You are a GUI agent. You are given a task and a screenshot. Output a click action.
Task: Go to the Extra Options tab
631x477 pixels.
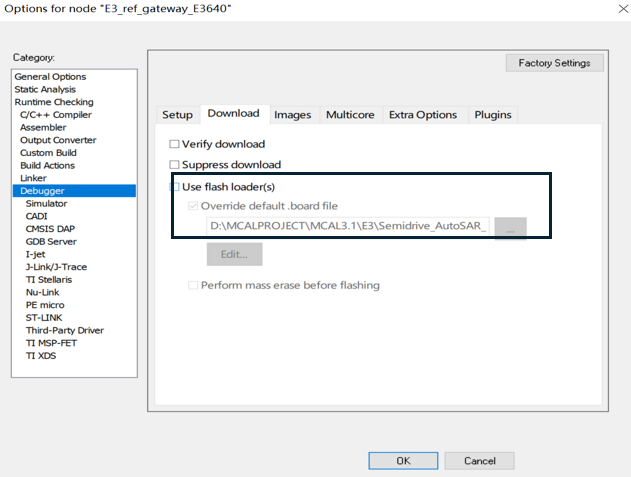coord(422,115)
